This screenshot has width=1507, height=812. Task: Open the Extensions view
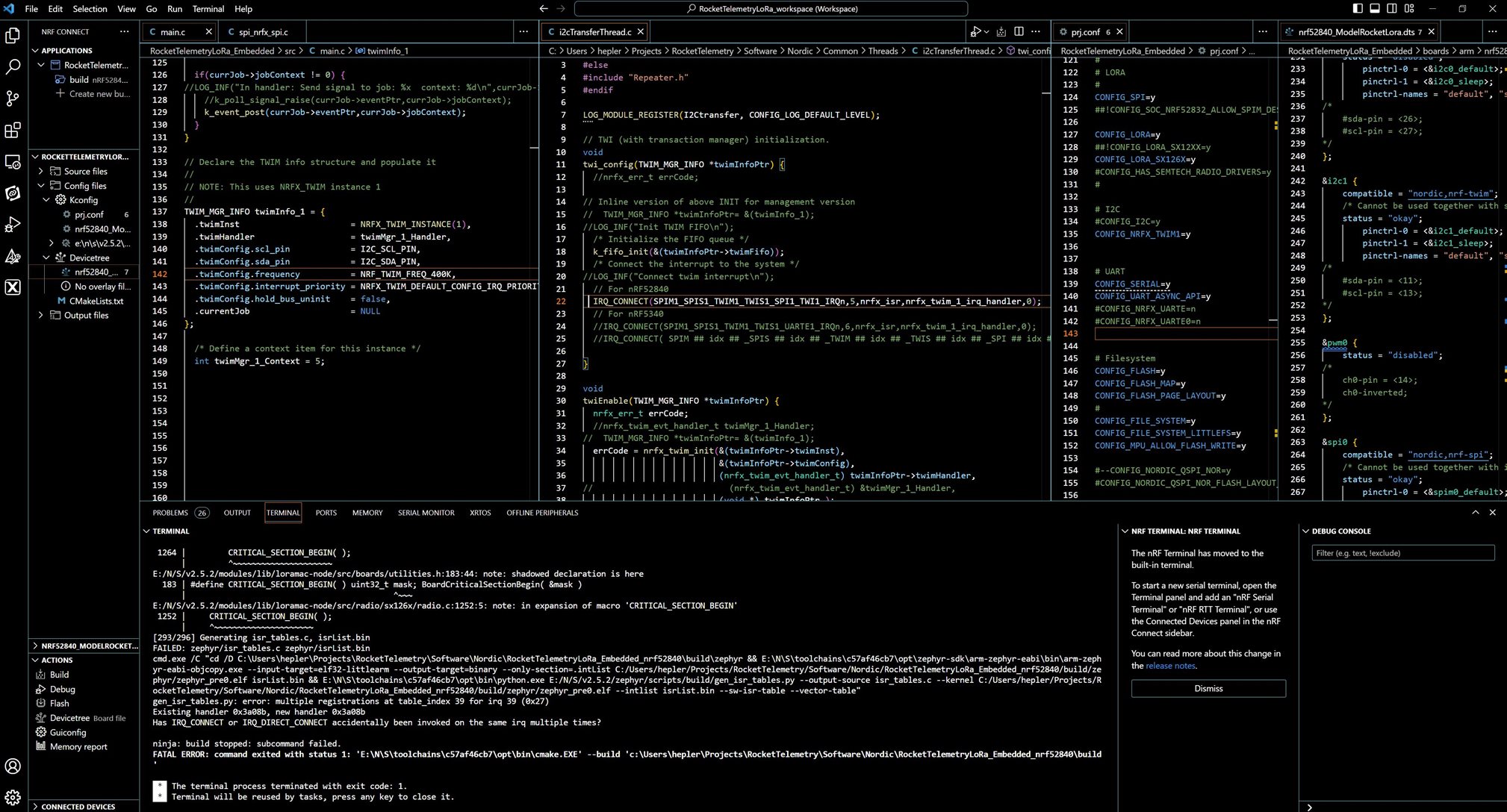pyautogui.click(x=13, y=131)
